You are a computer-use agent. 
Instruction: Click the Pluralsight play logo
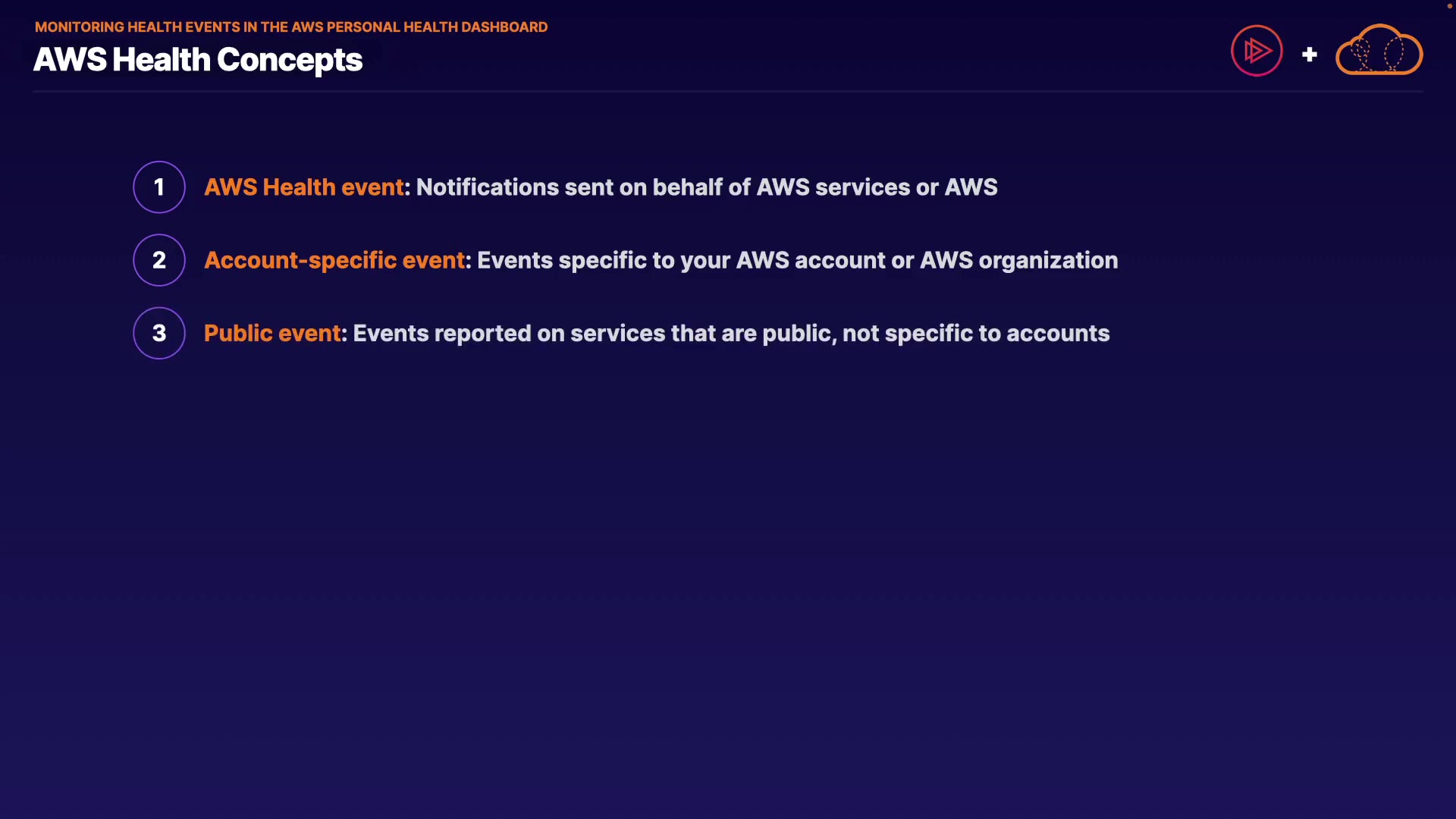click(1257, 51)
